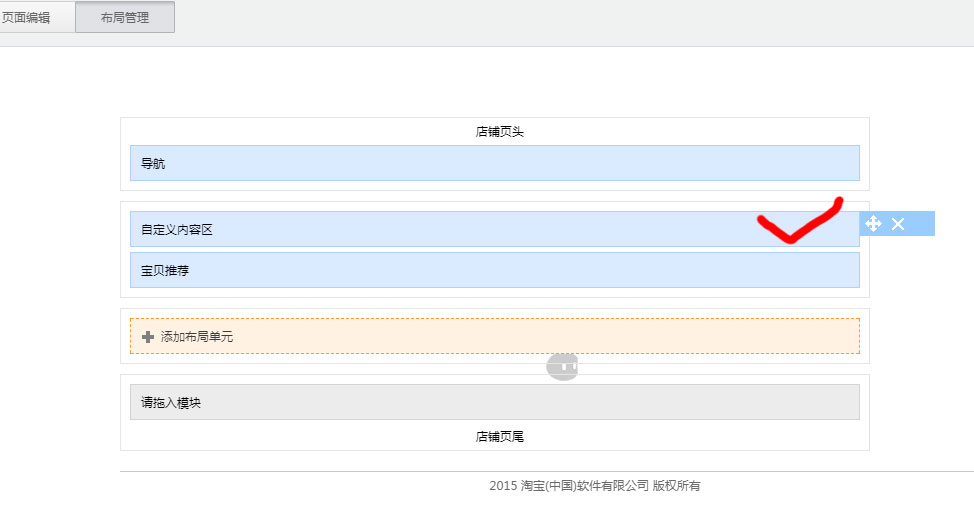Image resolution: width=974 pixels, height=528 pixels.
Task: Click the 请拖入模块 placeholder area
Action: point(494,402)
